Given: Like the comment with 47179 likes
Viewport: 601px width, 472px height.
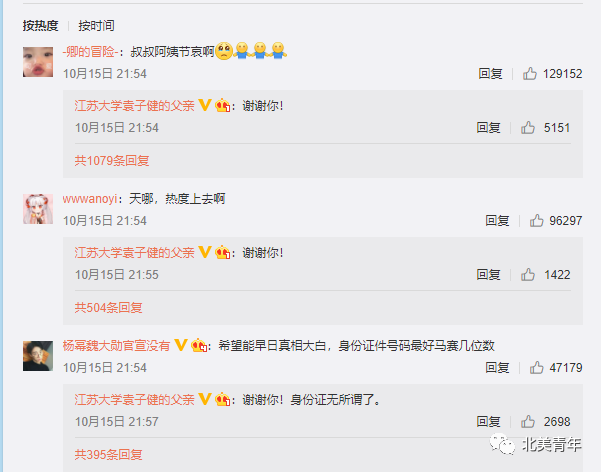Looking at the screenshot, I should pyautogui.click(x=537, y=367).
